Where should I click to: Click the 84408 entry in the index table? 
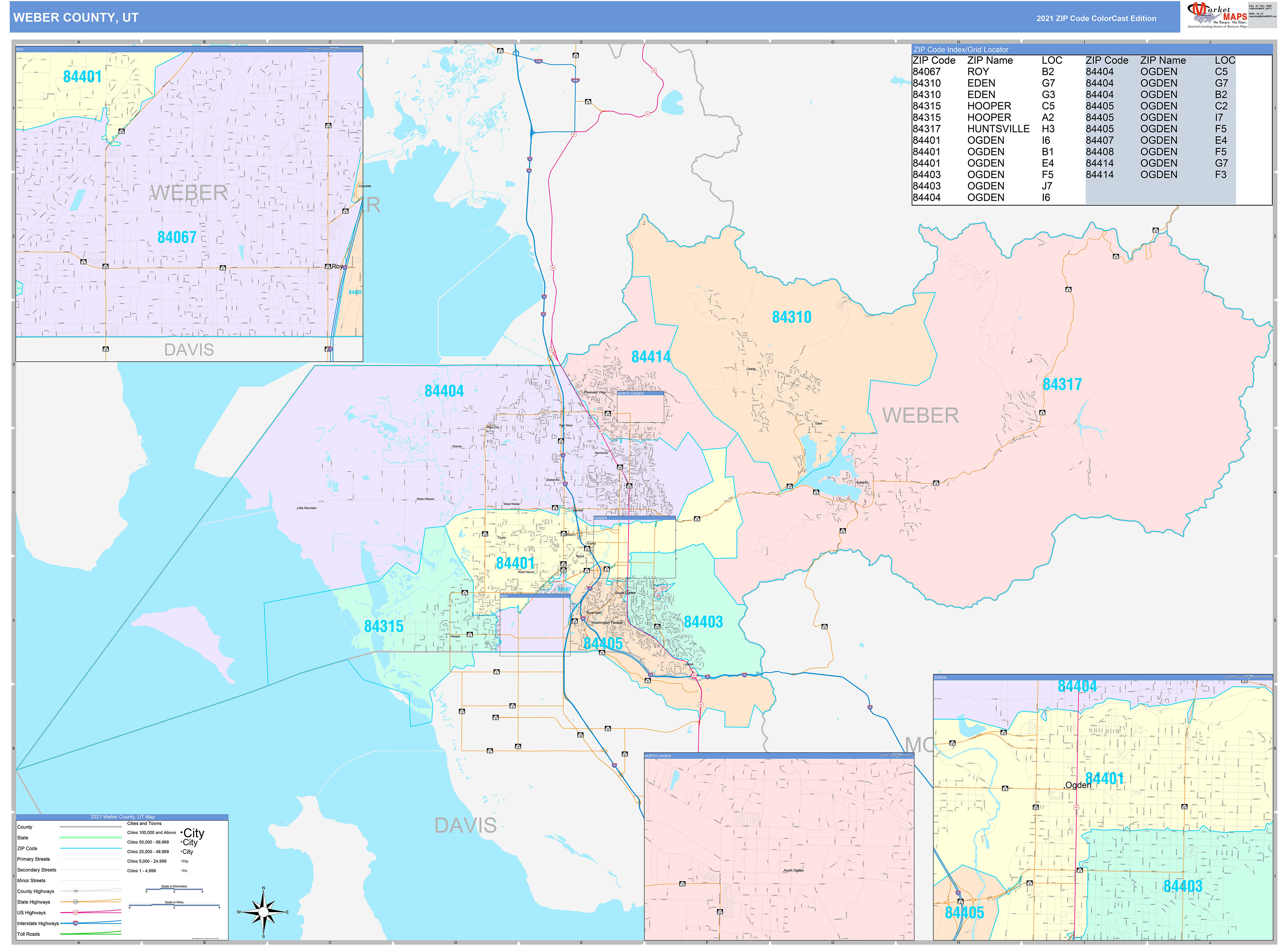click(1099, 152)
